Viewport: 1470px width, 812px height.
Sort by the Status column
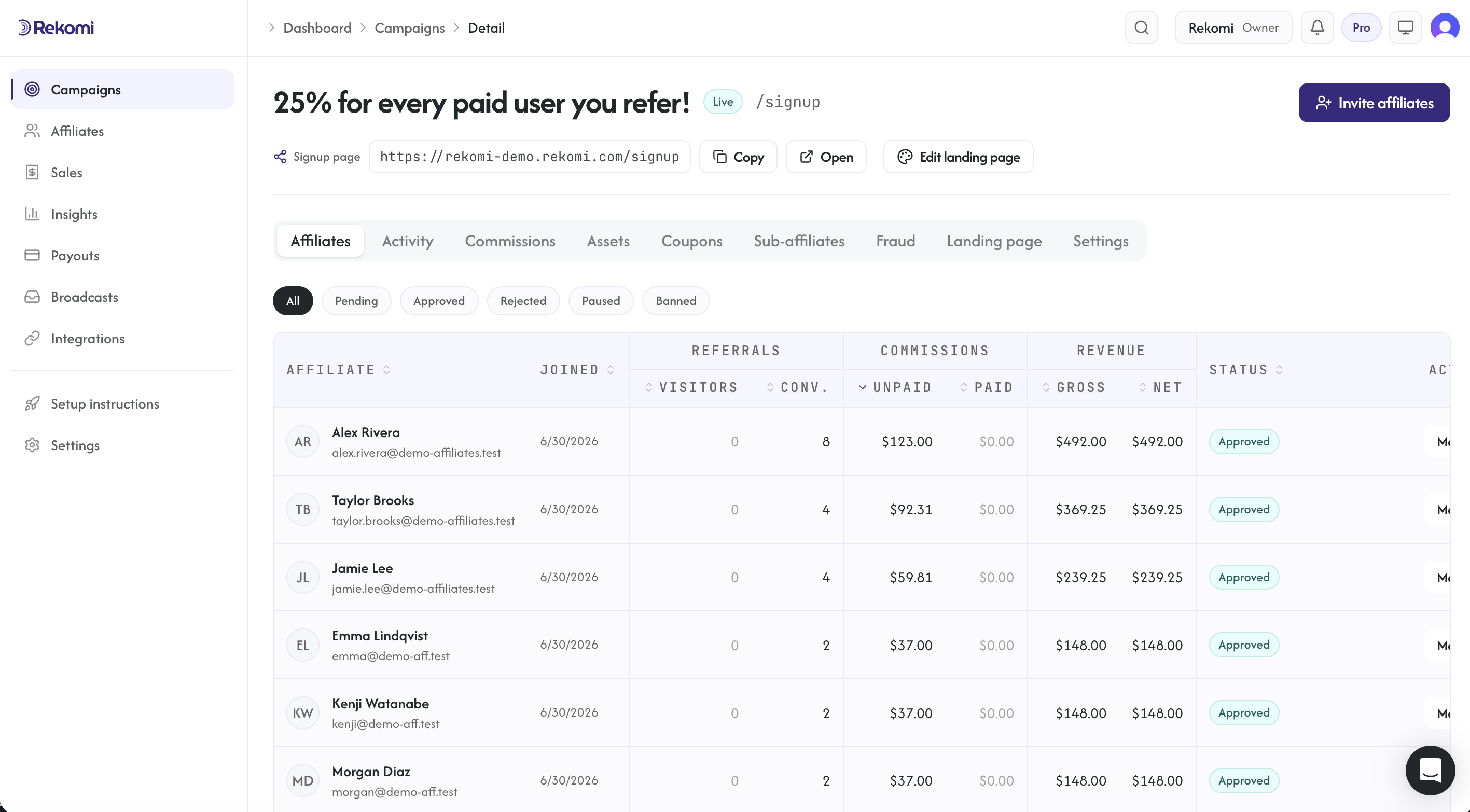(x=1246, y=370)
